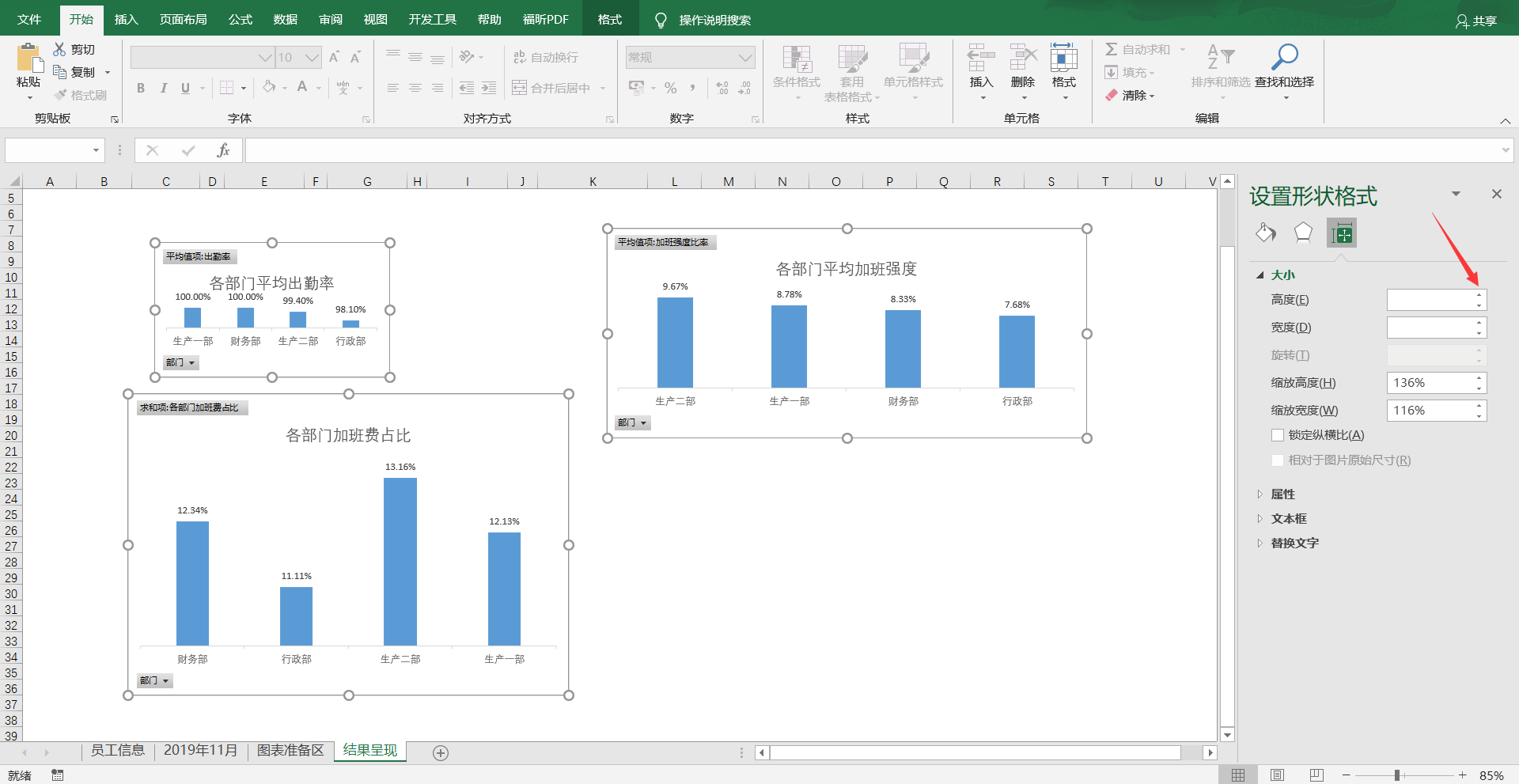This screenshot has width=1519, height=784.
Task: Click the Delete cells icon
Action: [1023, 58]
